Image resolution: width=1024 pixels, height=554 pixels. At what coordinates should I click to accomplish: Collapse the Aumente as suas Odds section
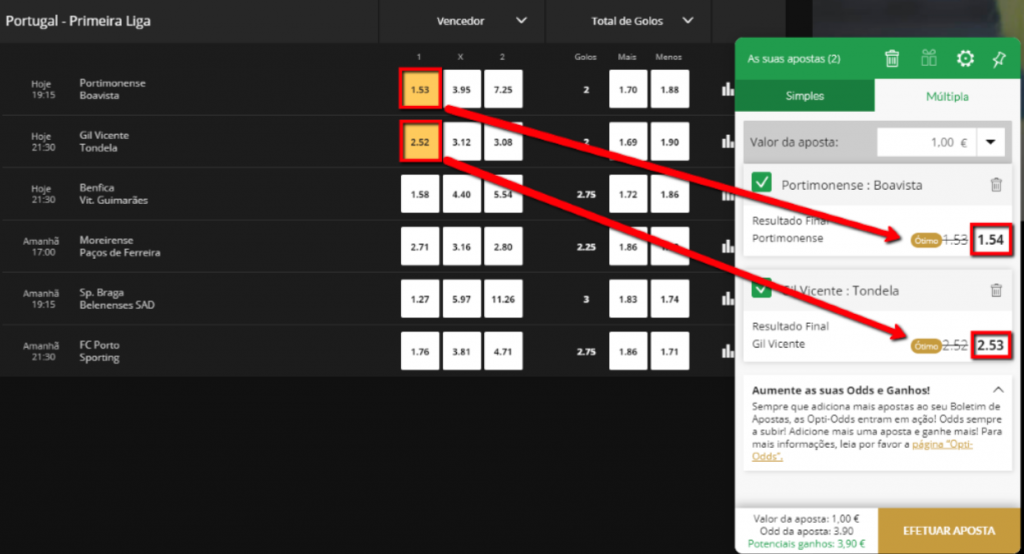point(997,389)
